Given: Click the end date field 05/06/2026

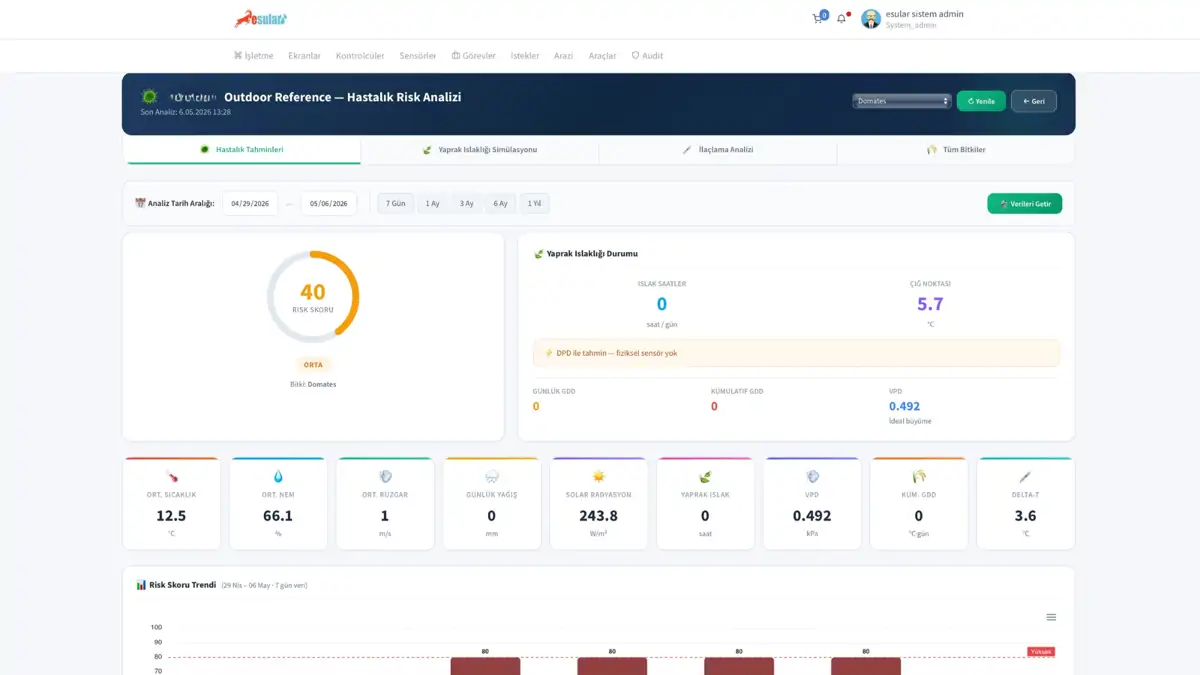Looking at the screenshot, I should tap(328, 204).
